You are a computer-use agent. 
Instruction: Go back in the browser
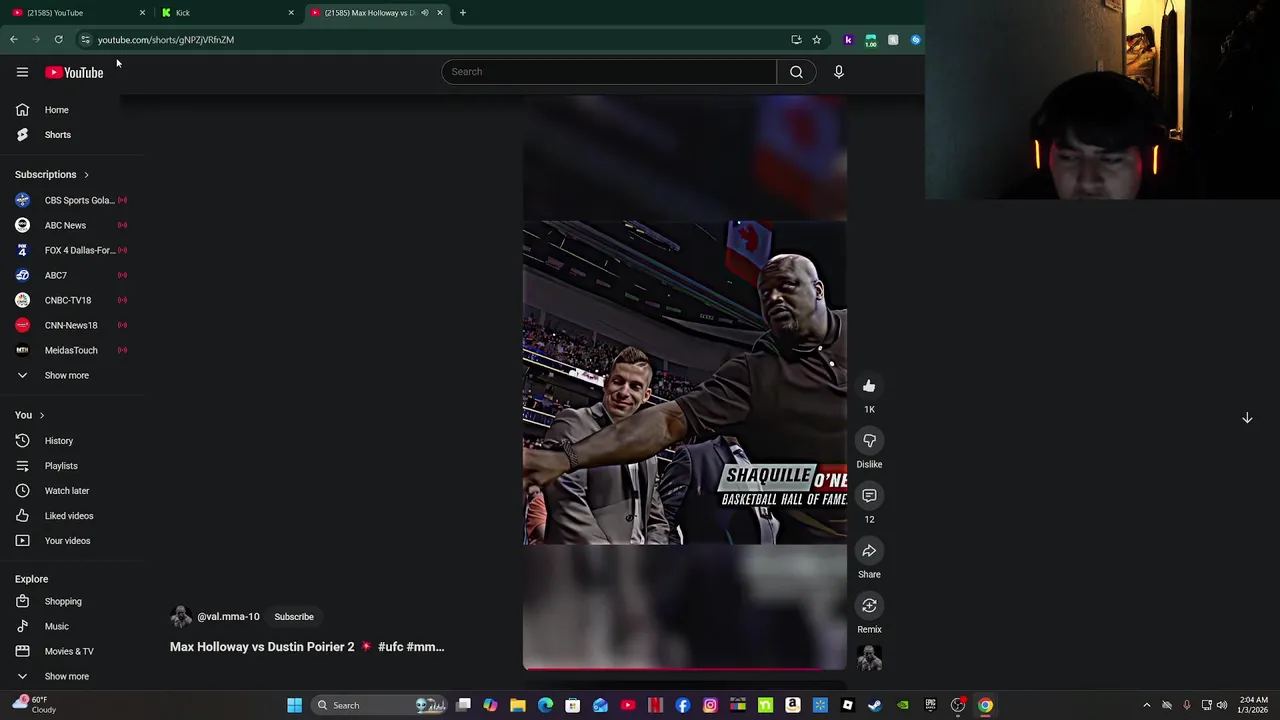(x=14, y=40)
